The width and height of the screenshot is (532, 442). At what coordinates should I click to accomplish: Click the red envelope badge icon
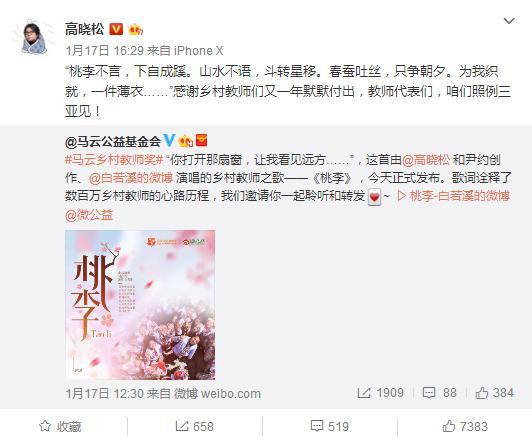pos(202,140)
